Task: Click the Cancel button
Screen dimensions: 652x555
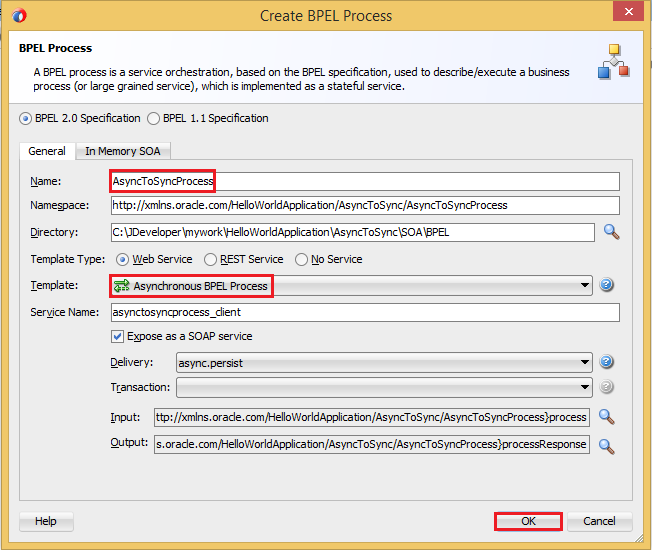Action: pyautogui.click(x=599, y=521)
